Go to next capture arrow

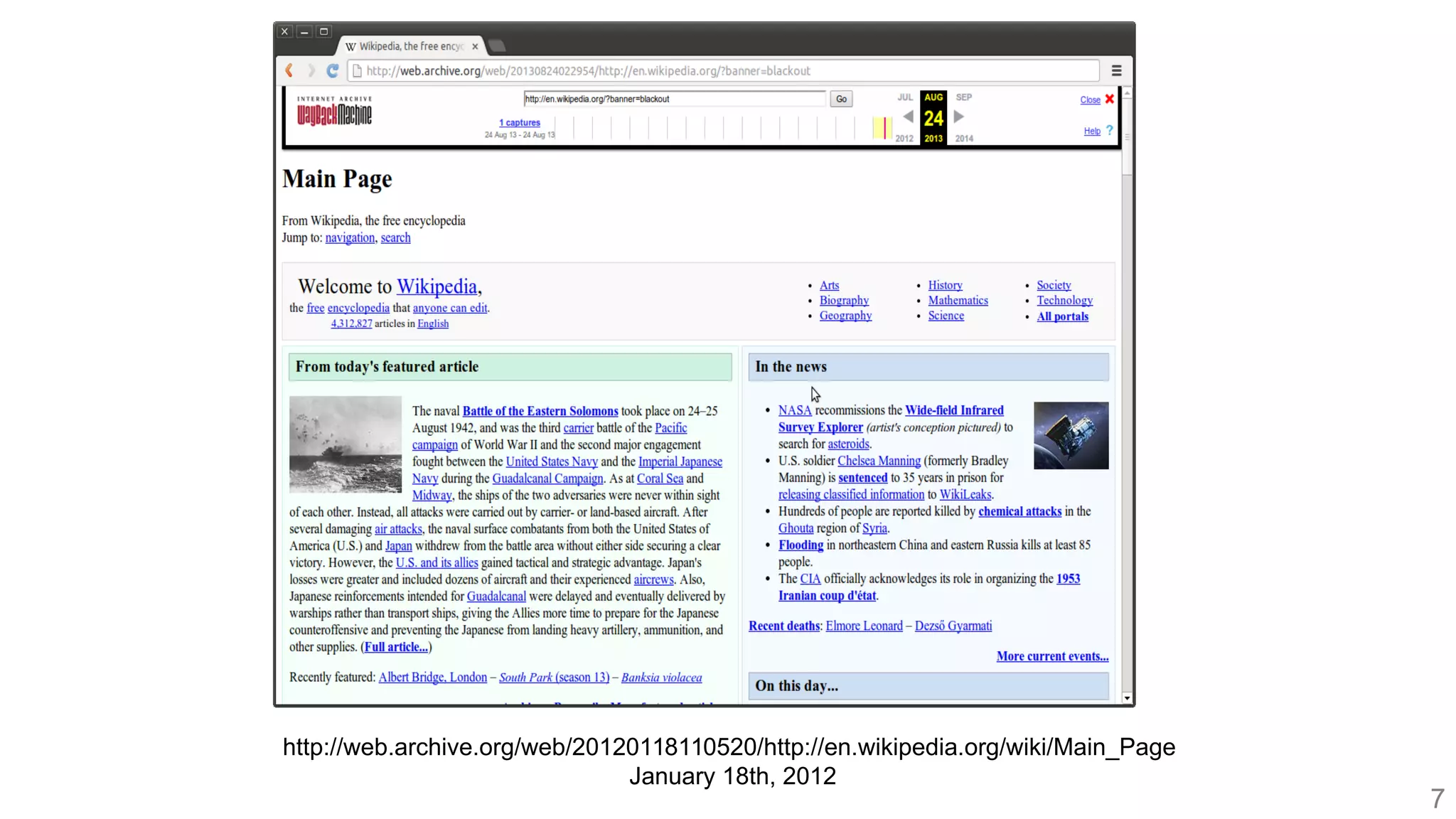(x=958, y=117)
